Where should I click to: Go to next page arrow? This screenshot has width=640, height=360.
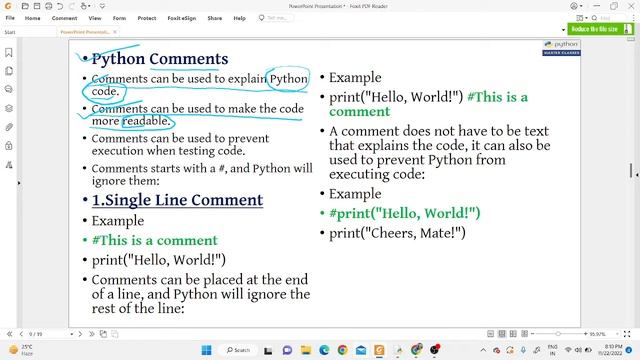click(x=80, y=334)
